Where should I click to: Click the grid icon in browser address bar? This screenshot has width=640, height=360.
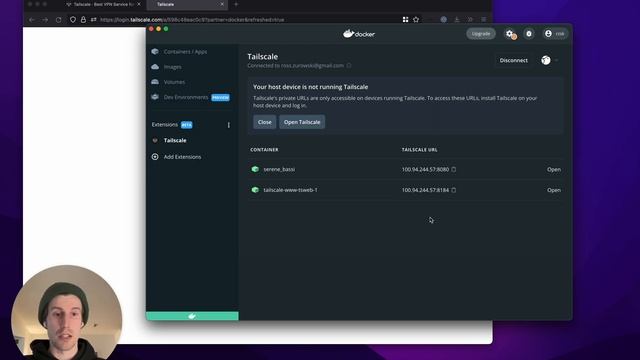pyautogui.click(x=405, y=20)
